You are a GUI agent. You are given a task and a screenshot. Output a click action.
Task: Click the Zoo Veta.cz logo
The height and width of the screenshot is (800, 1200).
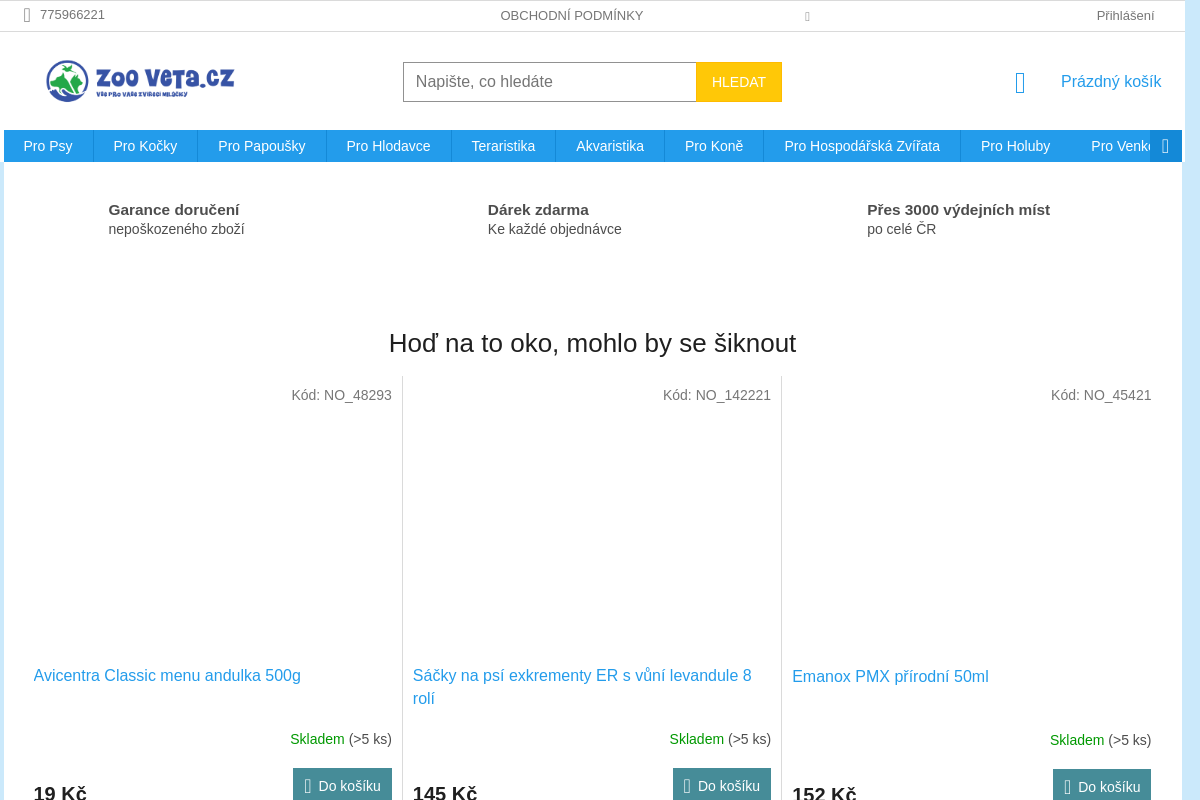(140, 81)
